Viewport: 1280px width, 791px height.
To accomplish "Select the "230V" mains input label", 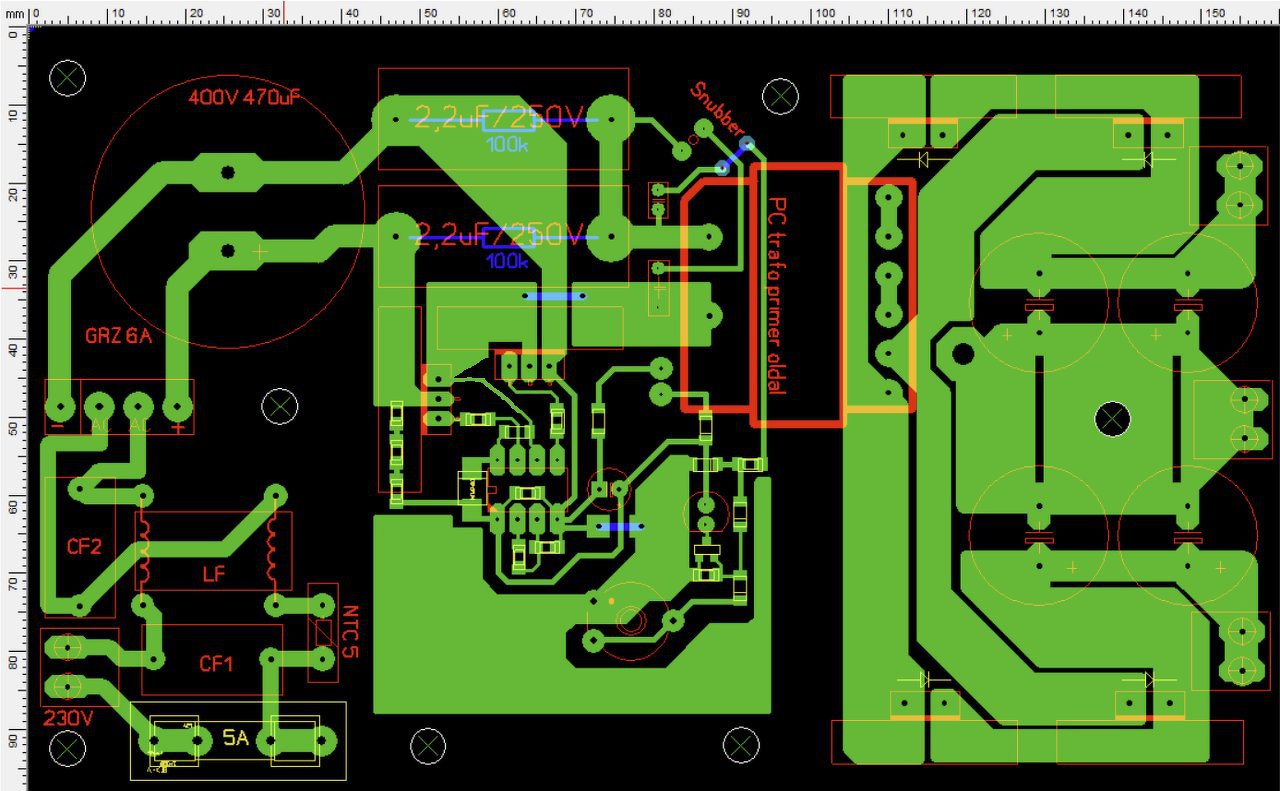I will click(68, 718).
